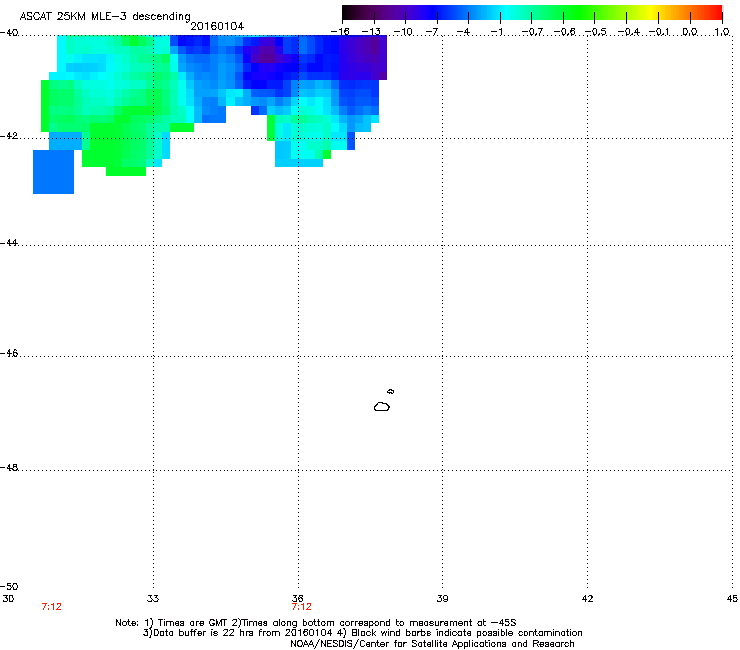740x650 pixels.
Task: Click the yellow section of the color bar
Action: tap(652, 12)
